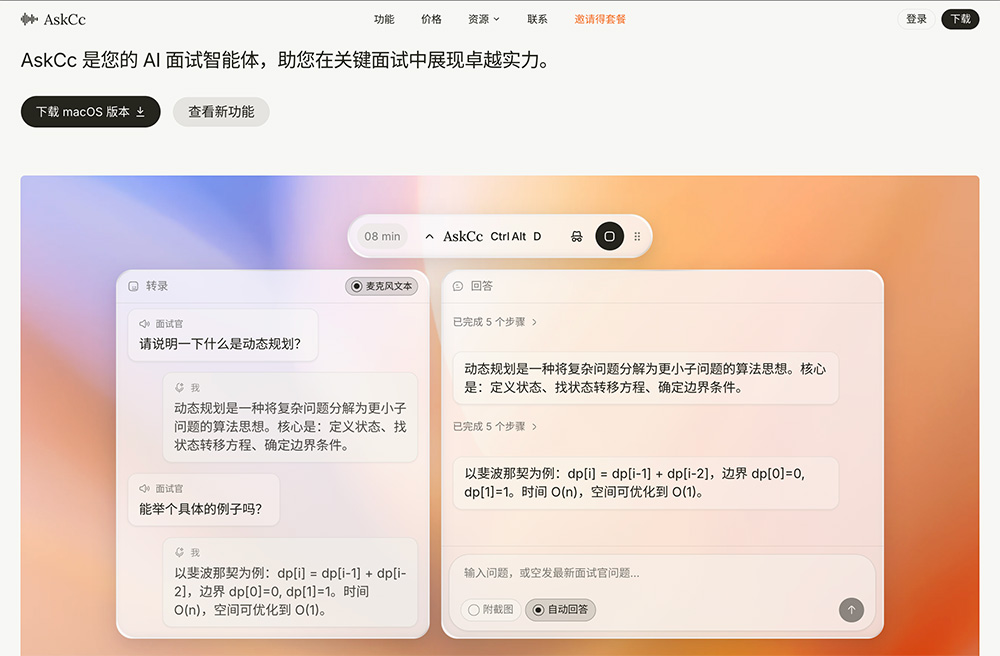Click speaker icon above 能举个具体的例子吗
This screenshot has width=1000, height=656.
click(x=145, y=488)
